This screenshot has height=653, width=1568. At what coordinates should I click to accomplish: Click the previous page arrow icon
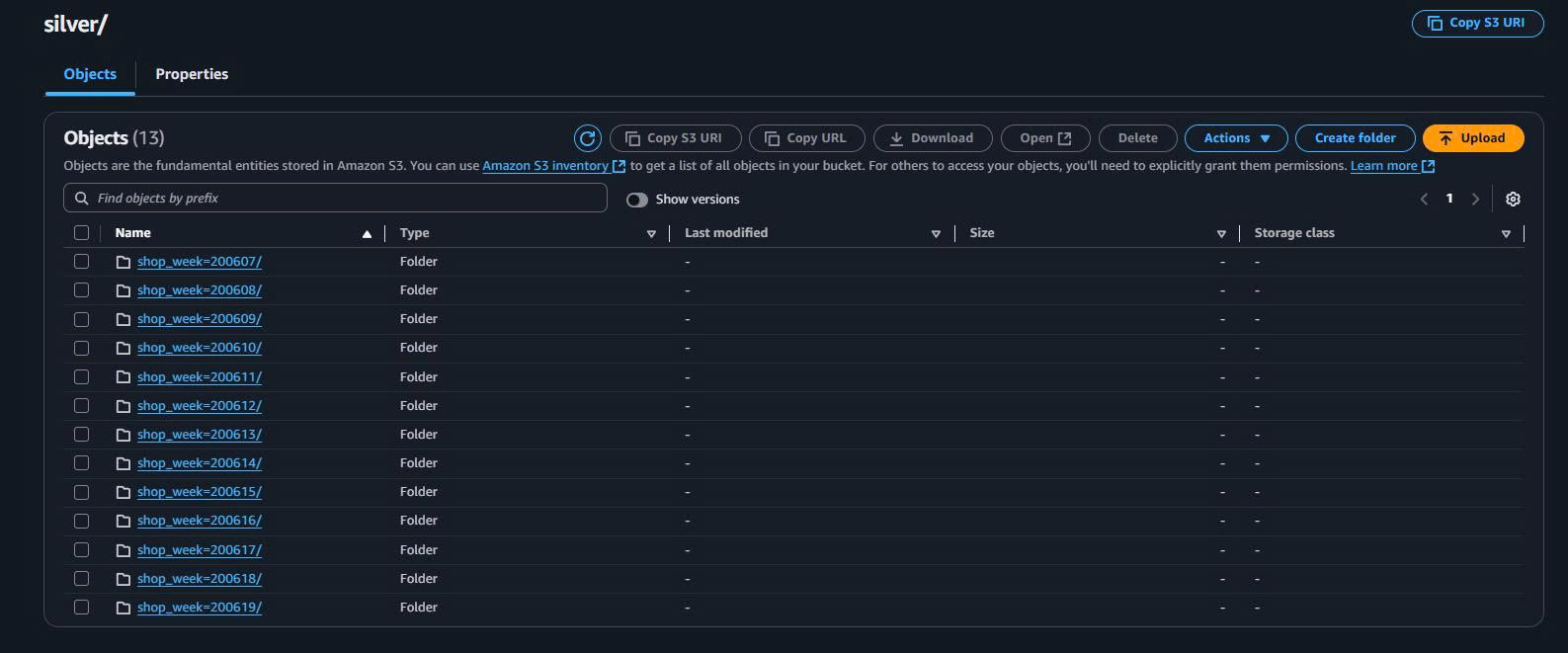tap(1424, 199)
